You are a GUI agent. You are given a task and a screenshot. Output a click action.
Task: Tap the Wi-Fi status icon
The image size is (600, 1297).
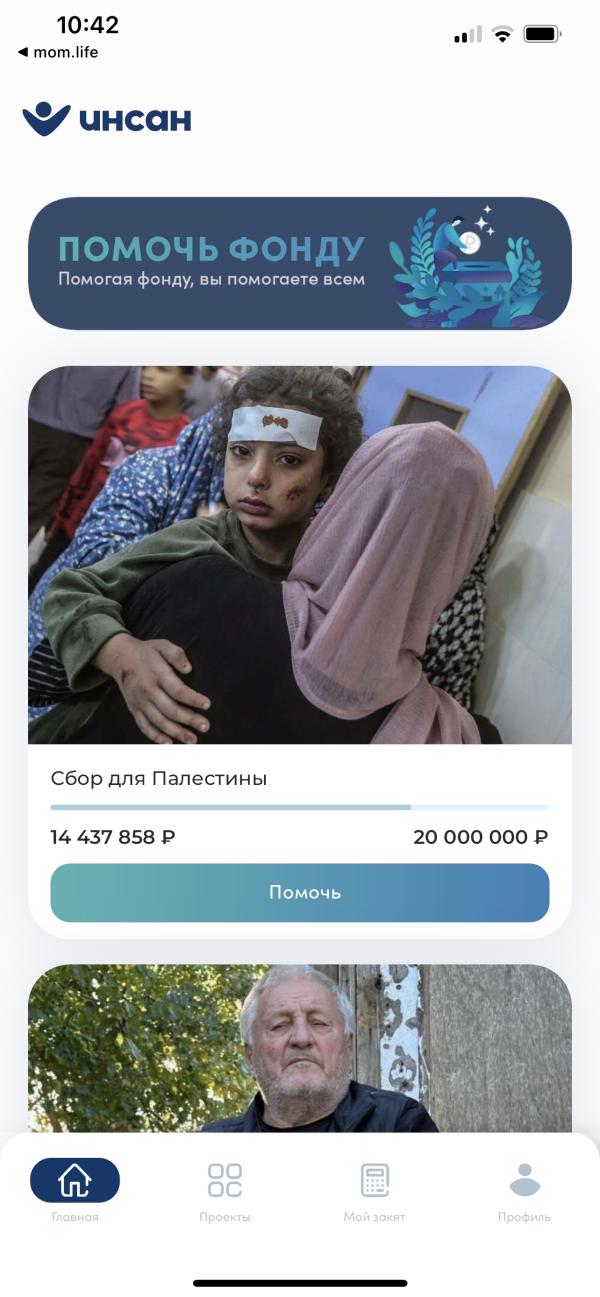502,34
